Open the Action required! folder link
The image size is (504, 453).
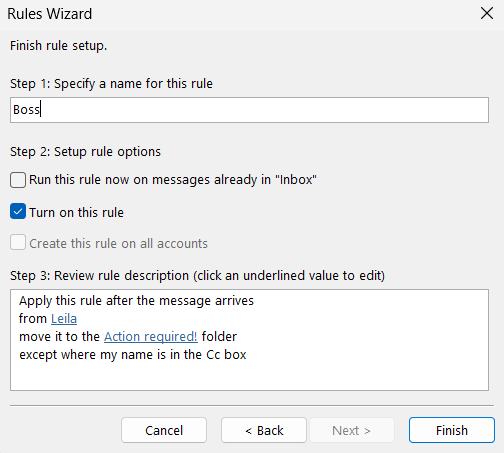point(151,337)
